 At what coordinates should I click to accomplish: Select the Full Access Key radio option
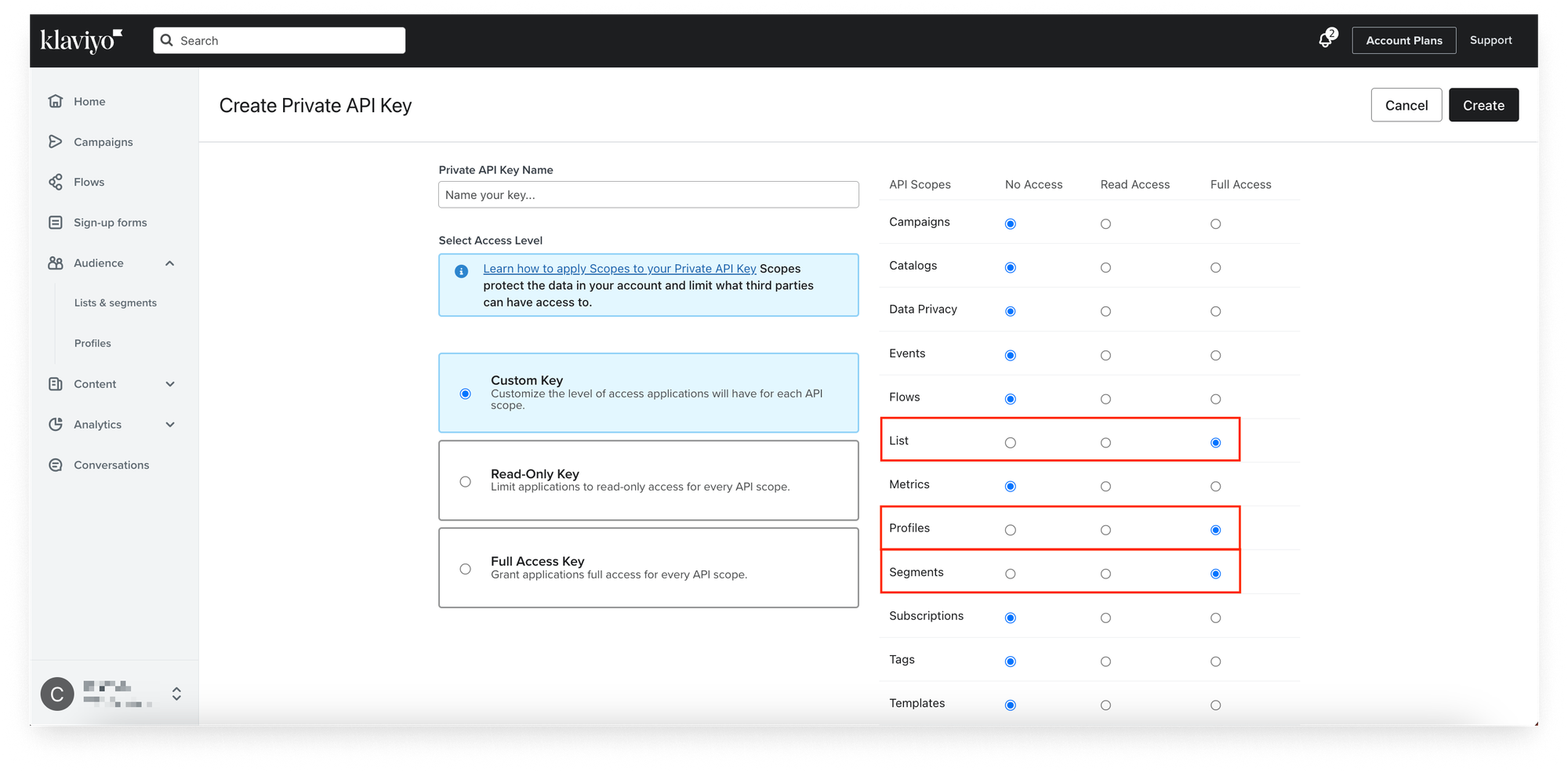click(466, 569)
